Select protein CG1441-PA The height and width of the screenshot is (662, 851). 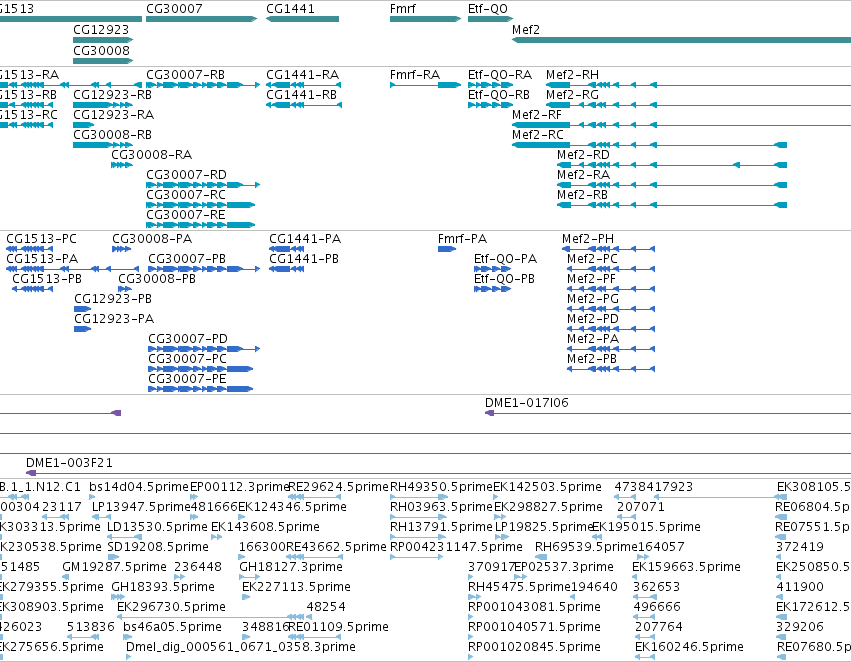click(305, 239)
